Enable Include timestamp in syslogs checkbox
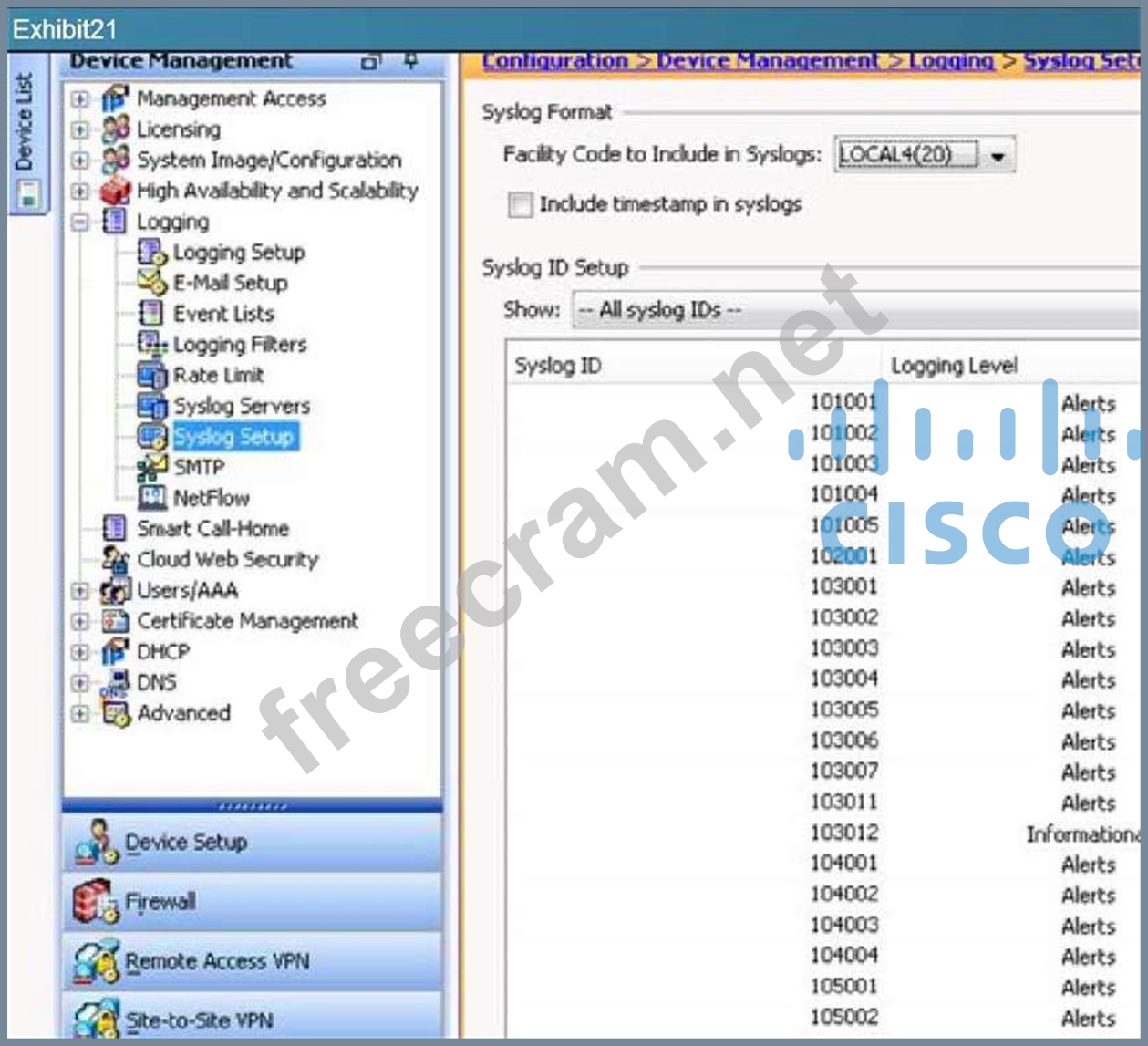This screenshot has height=1046, width=1148. pos(520,204)
